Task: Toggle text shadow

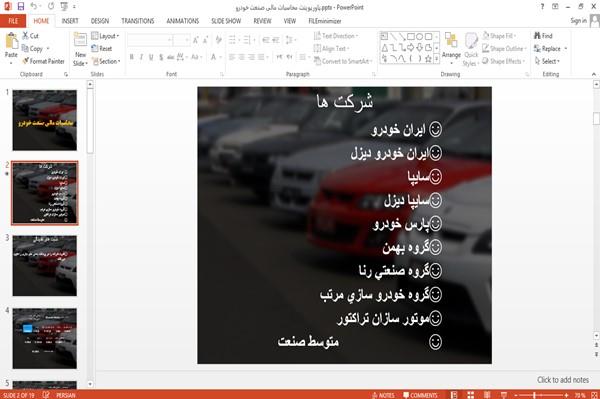Action: tap(161, 57)
